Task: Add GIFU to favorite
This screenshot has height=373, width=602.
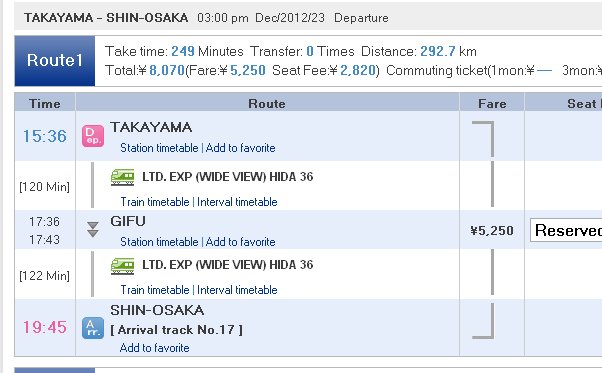Action: (240, 242)
